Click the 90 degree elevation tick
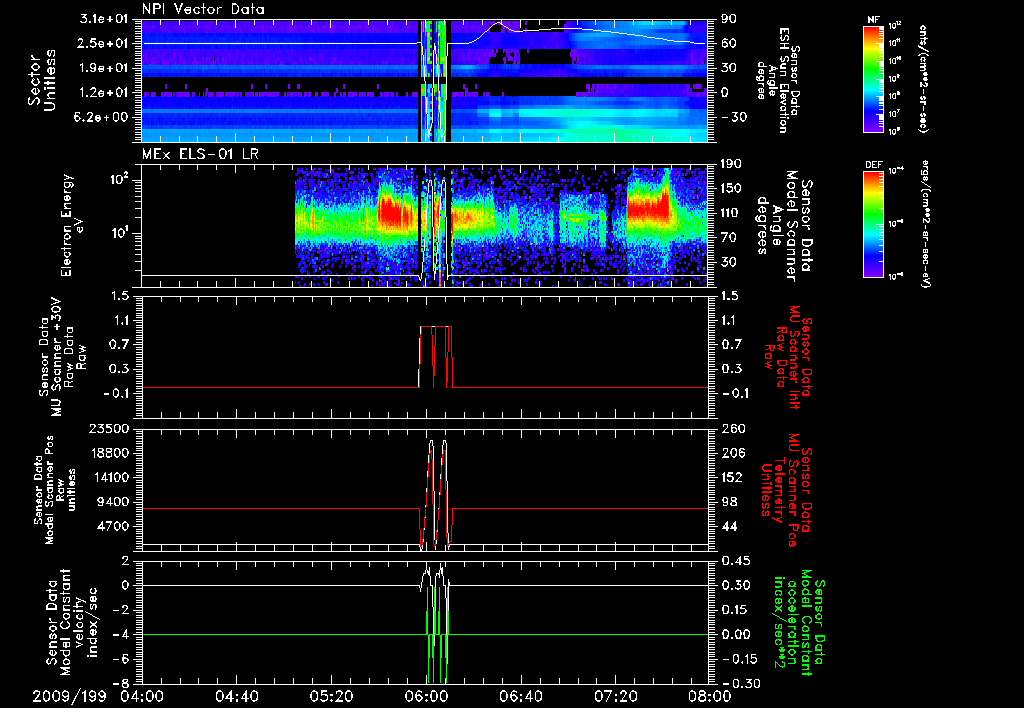The width and height of the screenshot is (1024, 708). (729, 19)
